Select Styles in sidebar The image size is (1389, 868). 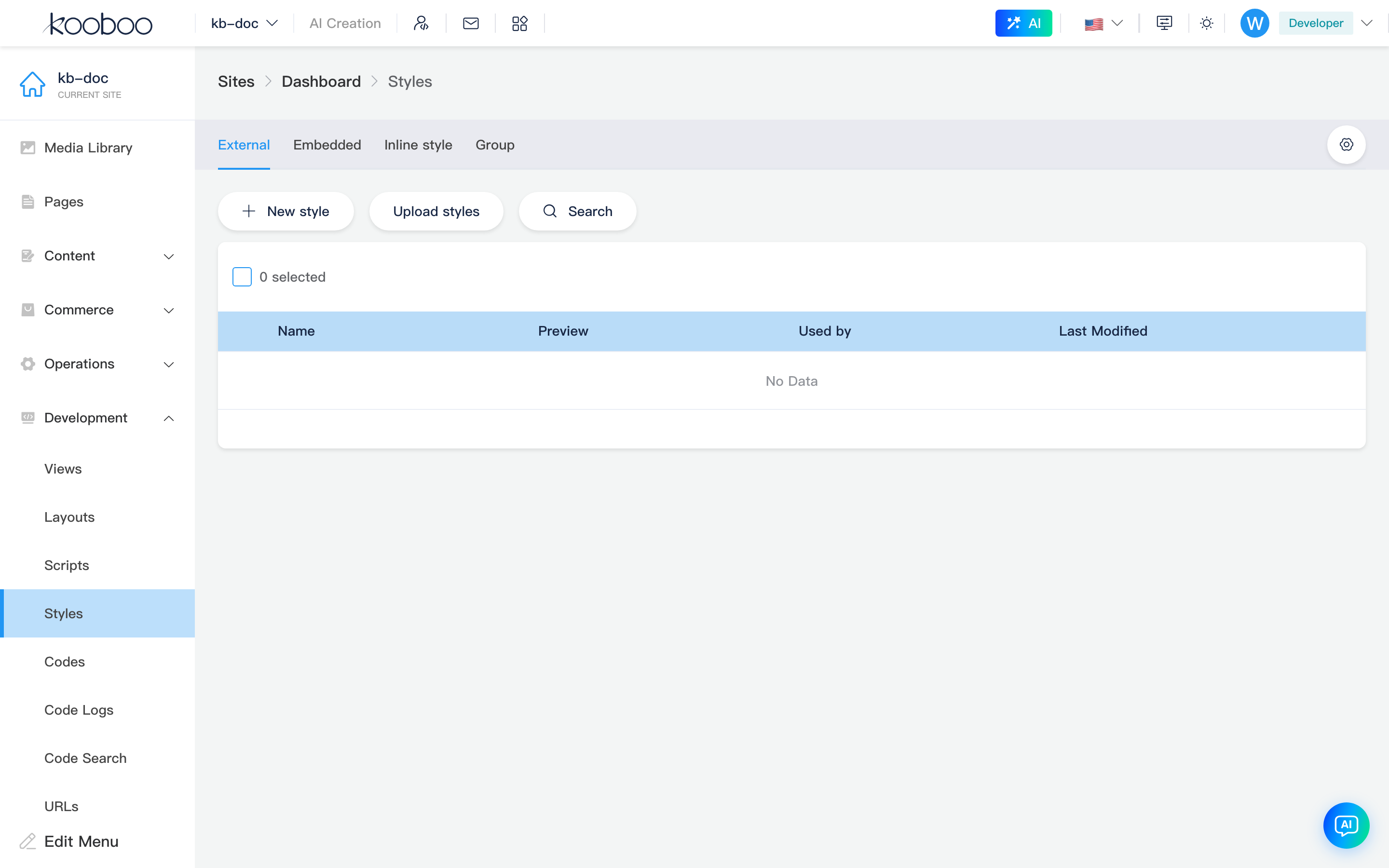point(97,614)
